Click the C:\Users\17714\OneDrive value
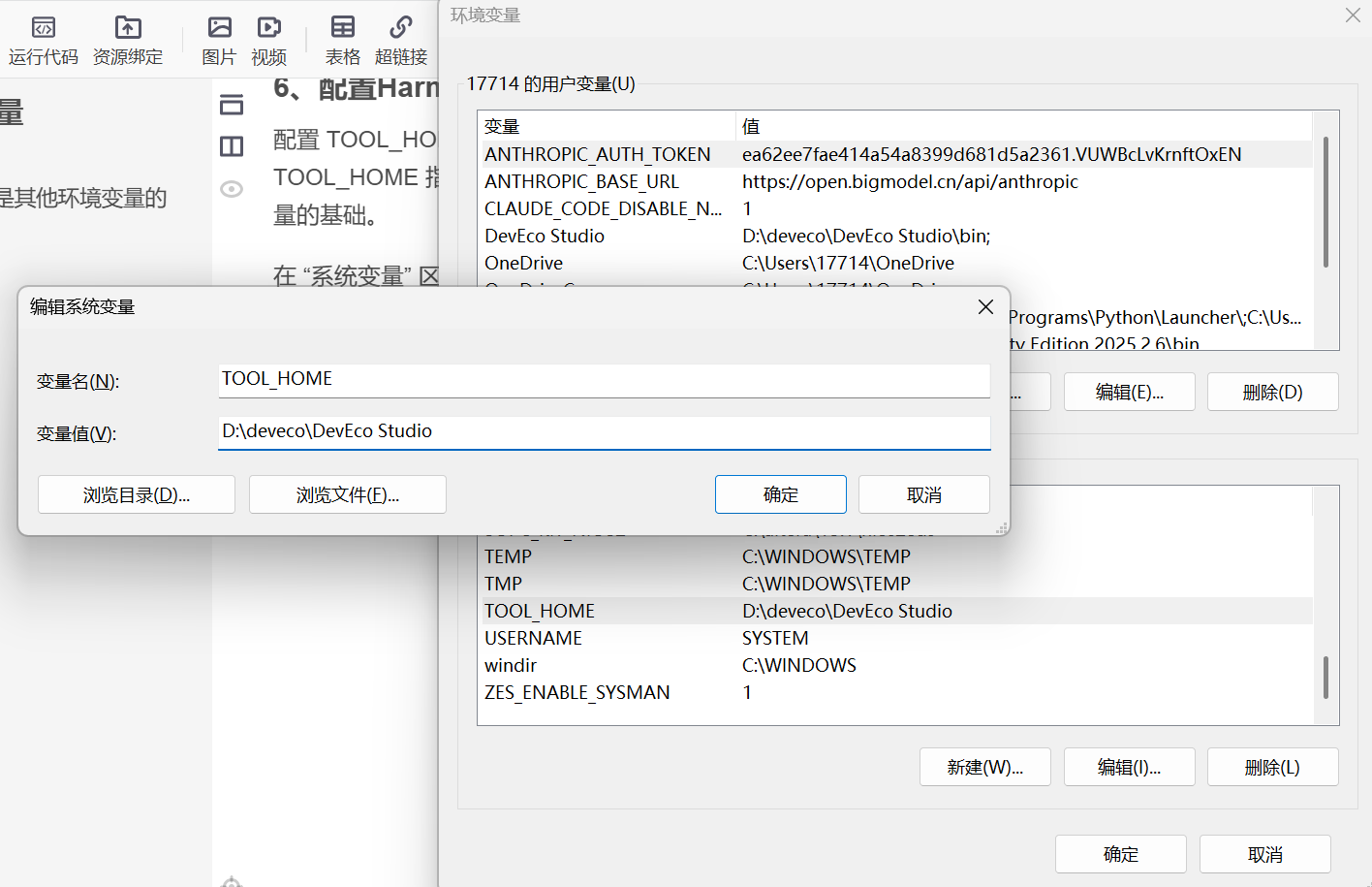Image resolution: width=1372 pixels, height=887 pixels. pos(848,263)
